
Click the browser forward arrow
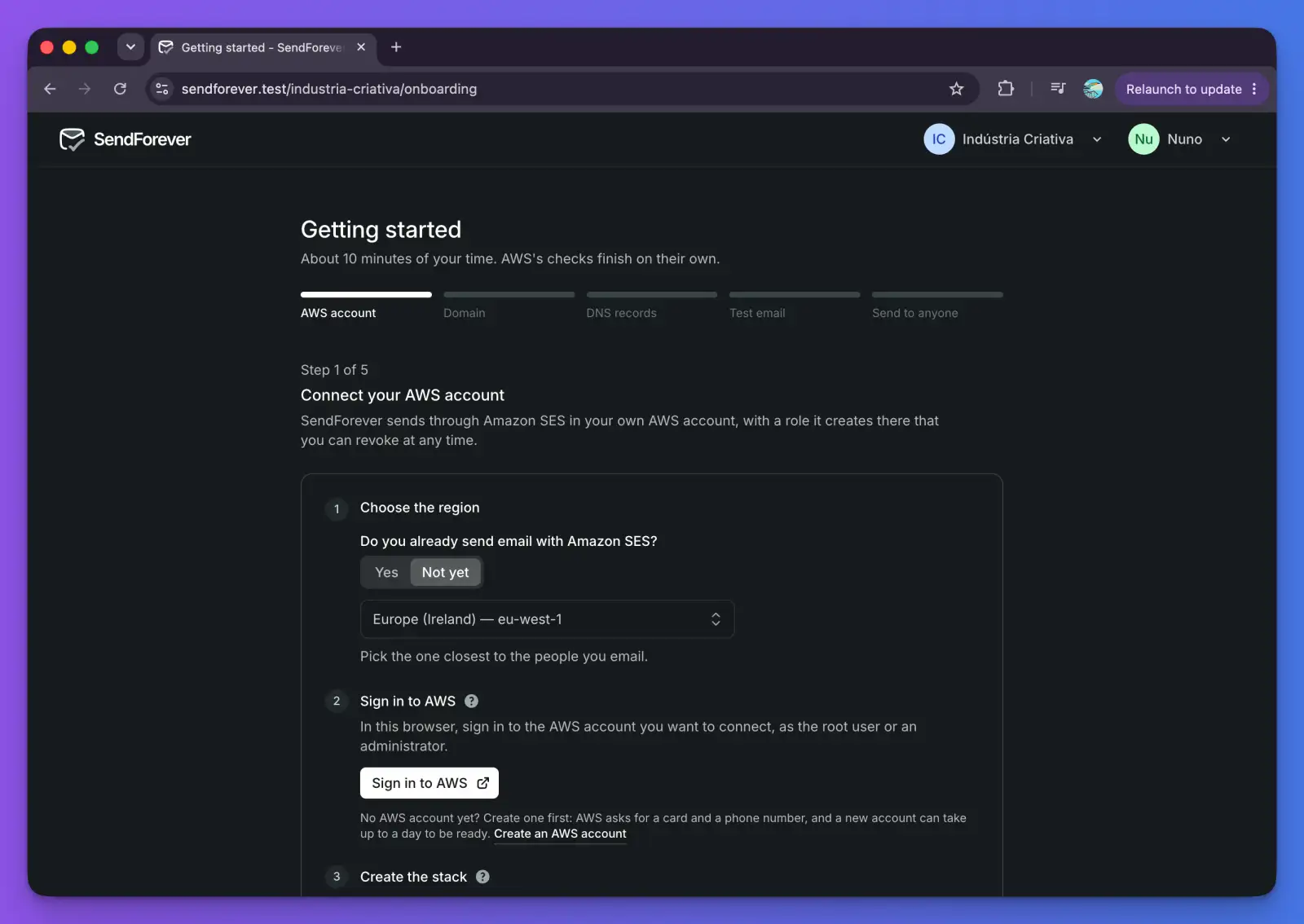coord(85,89)
